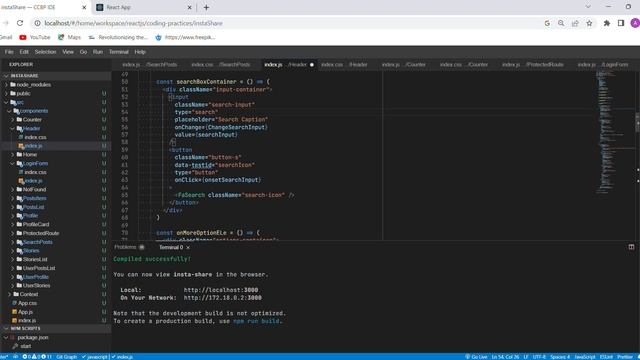Open the browser zoom magnifier icon
This screenshot has width=640, height=360.
[x=561, y=23]
